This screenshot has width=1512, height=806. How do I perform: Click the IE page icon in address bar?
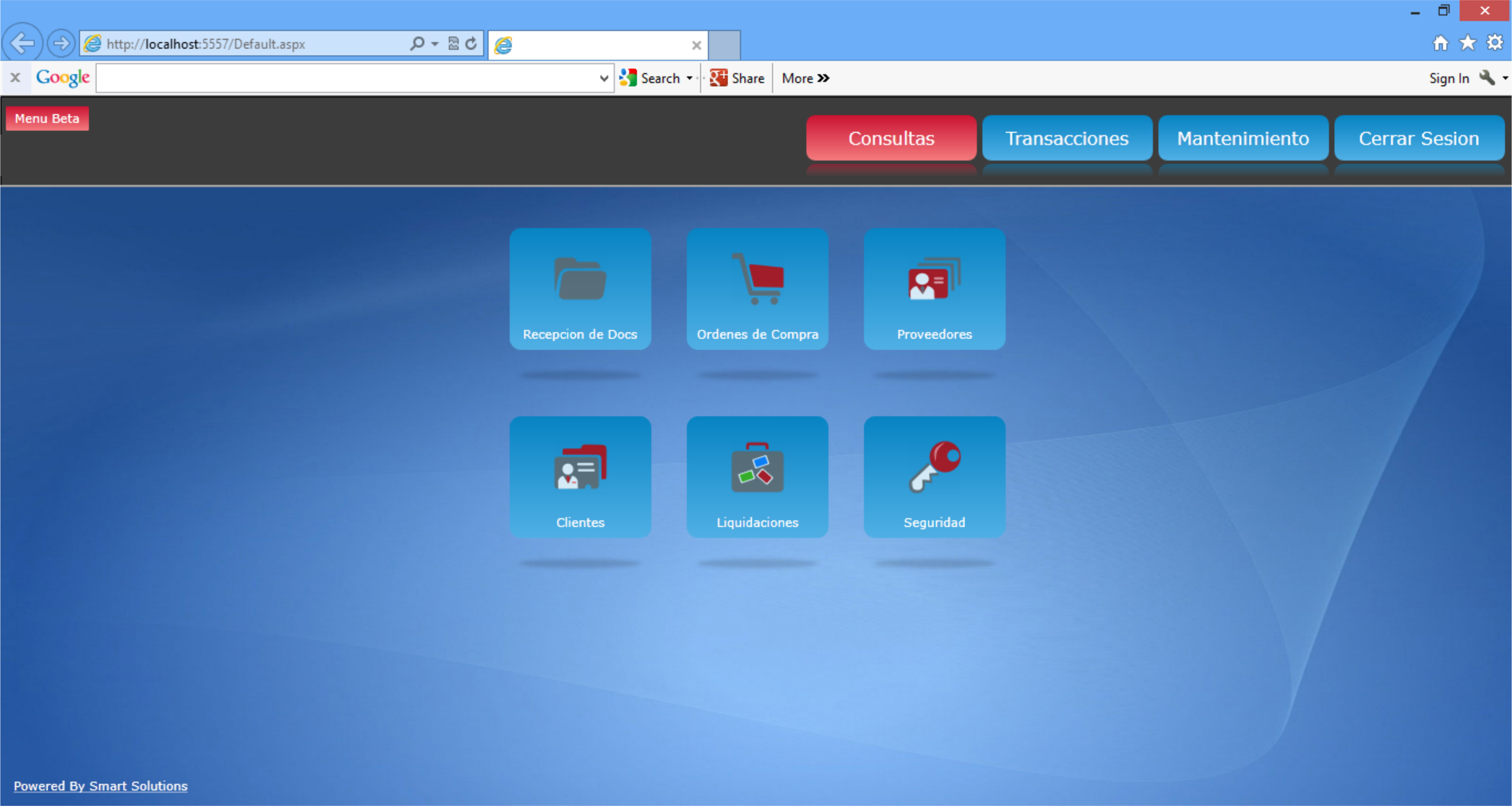93,44
